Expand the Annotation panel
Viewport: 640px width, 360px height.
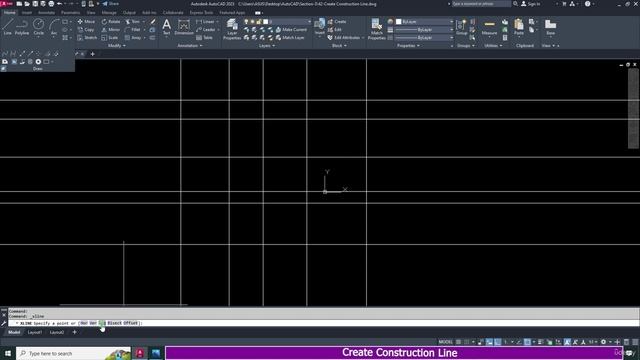[x=190, y=46]
